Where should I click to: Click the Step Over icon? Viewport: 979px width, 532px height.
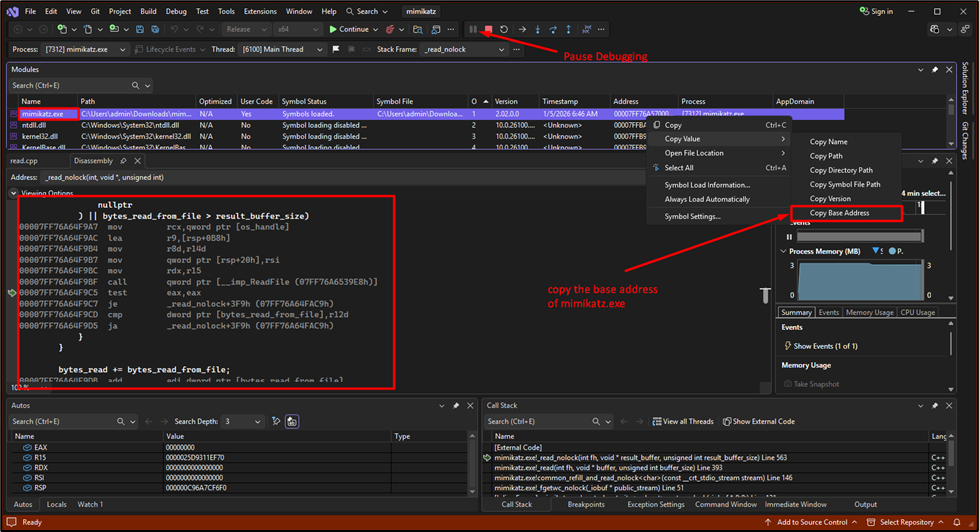point(553,29)
